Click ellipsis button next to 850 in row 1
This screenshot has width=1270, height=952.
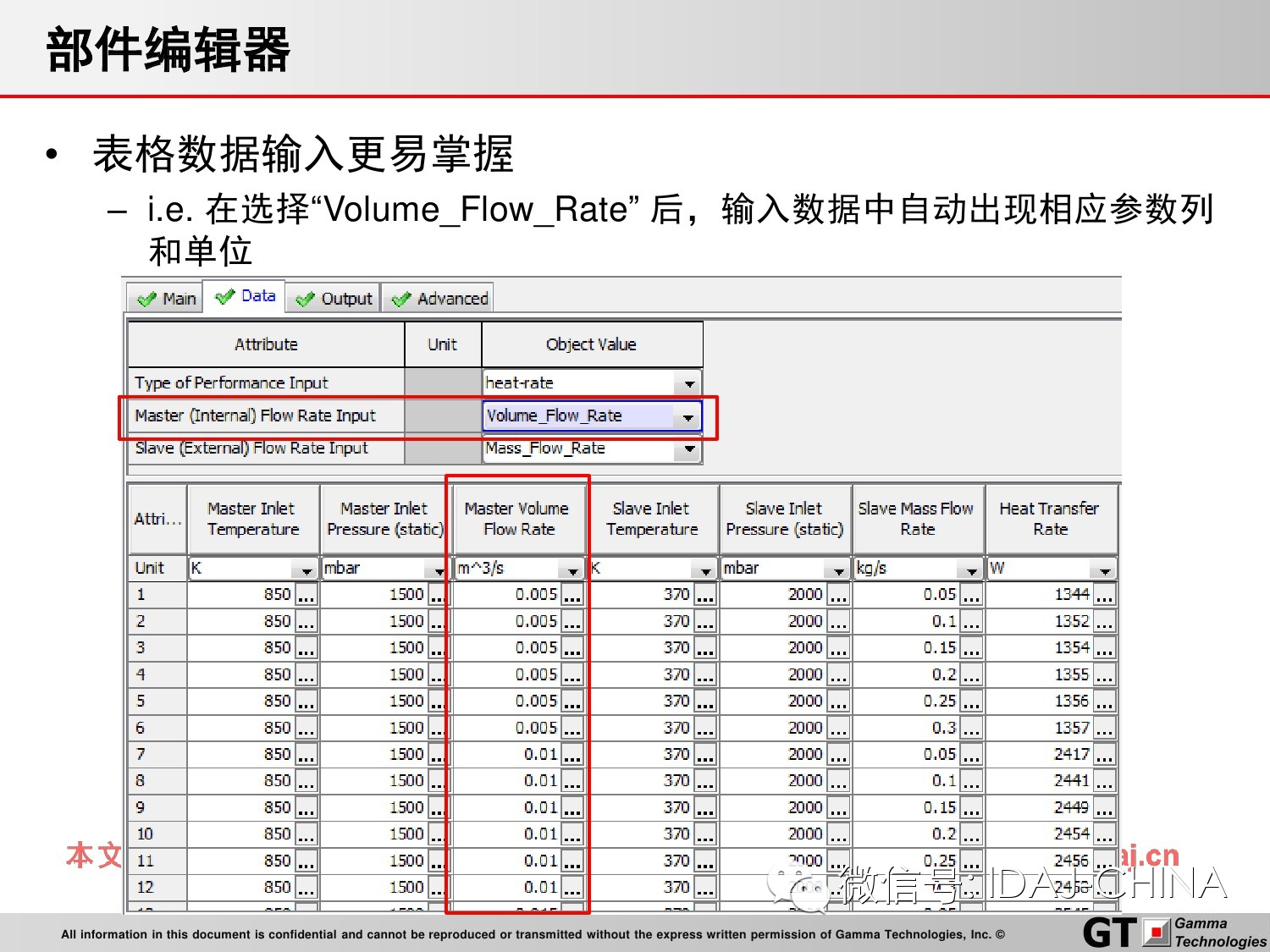306,595
